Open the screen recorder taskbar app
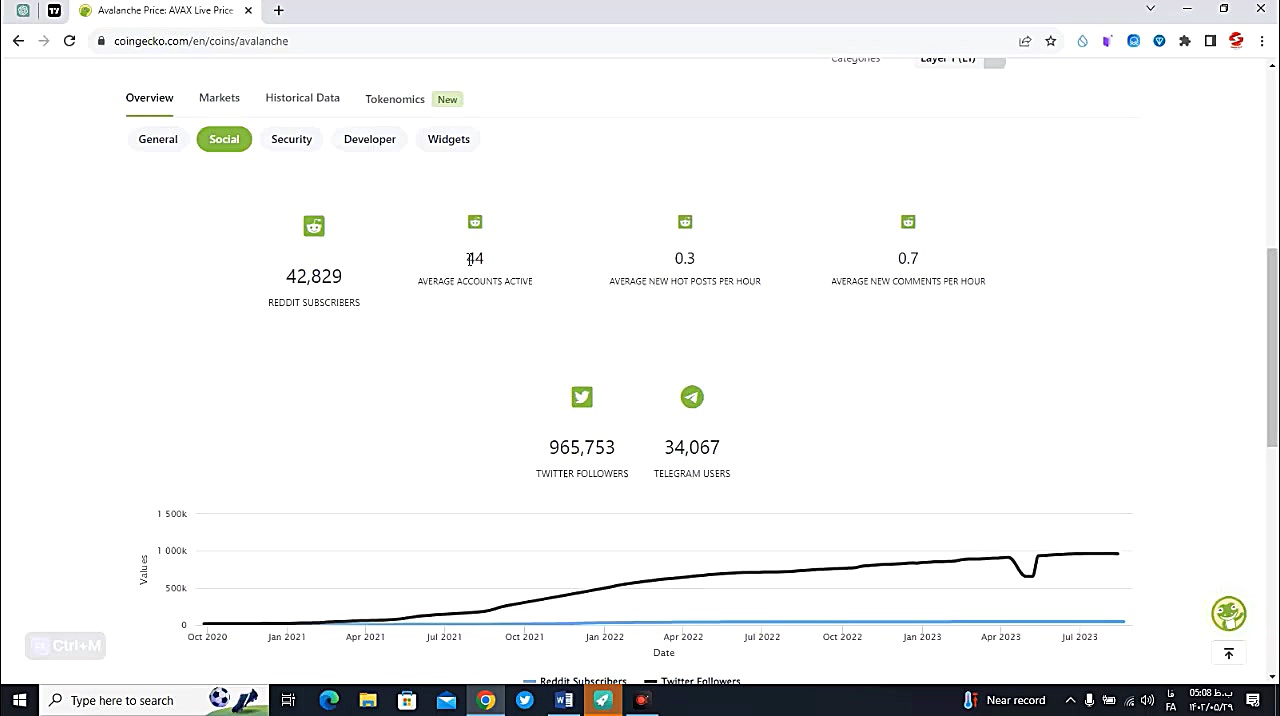The image size is (1280, 716). pyautogui.click(x=642, y=700)
